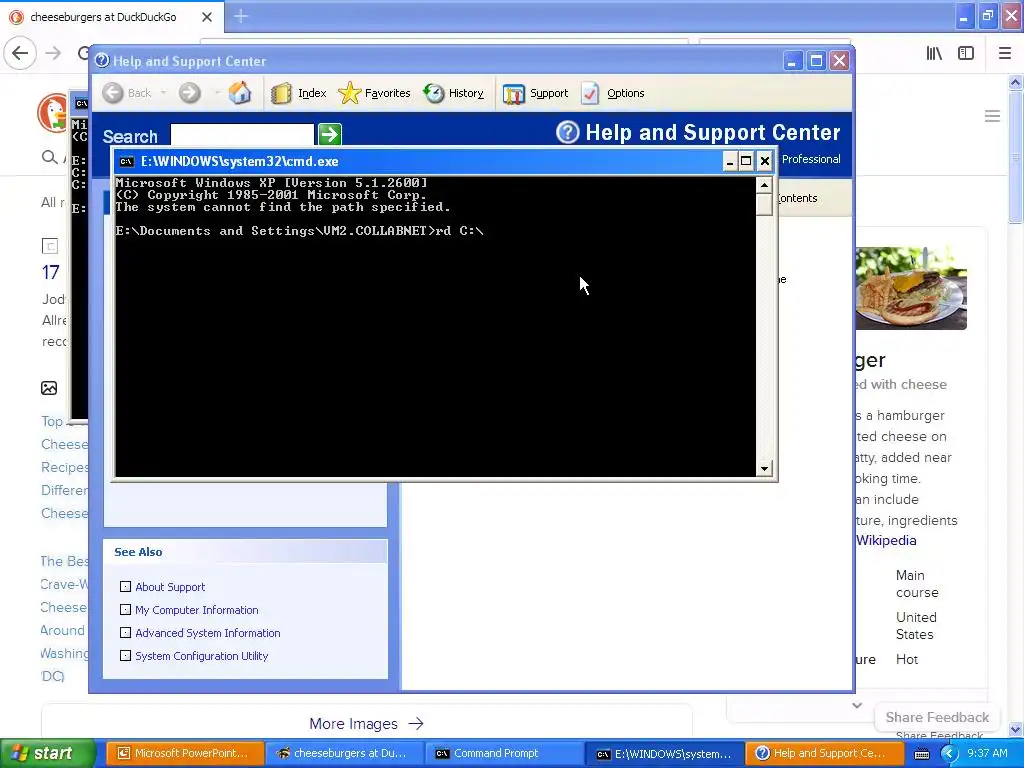1024x768 pixels.
Task: Expand hidden tray icons arrow
Action: point(949,754)
